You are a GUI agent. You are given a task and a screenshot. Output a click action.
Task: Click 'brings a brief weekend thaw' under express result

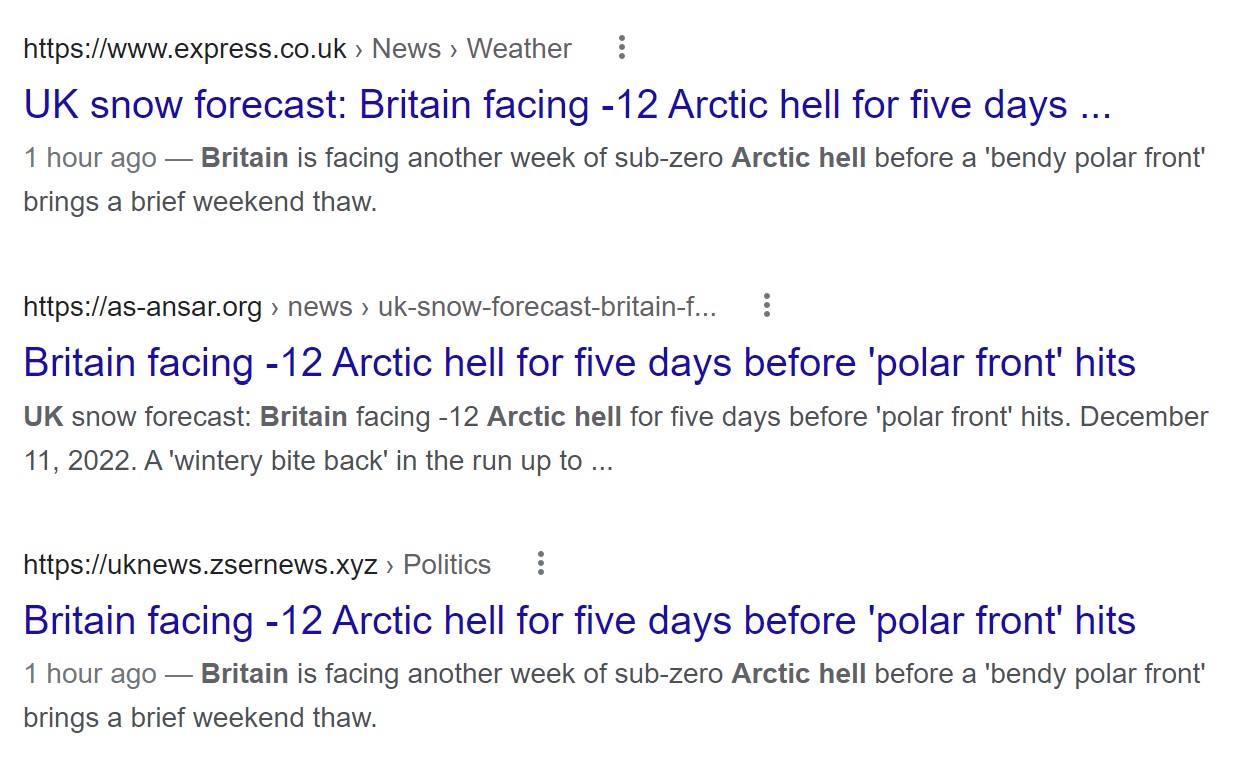[x=200, y=202]
